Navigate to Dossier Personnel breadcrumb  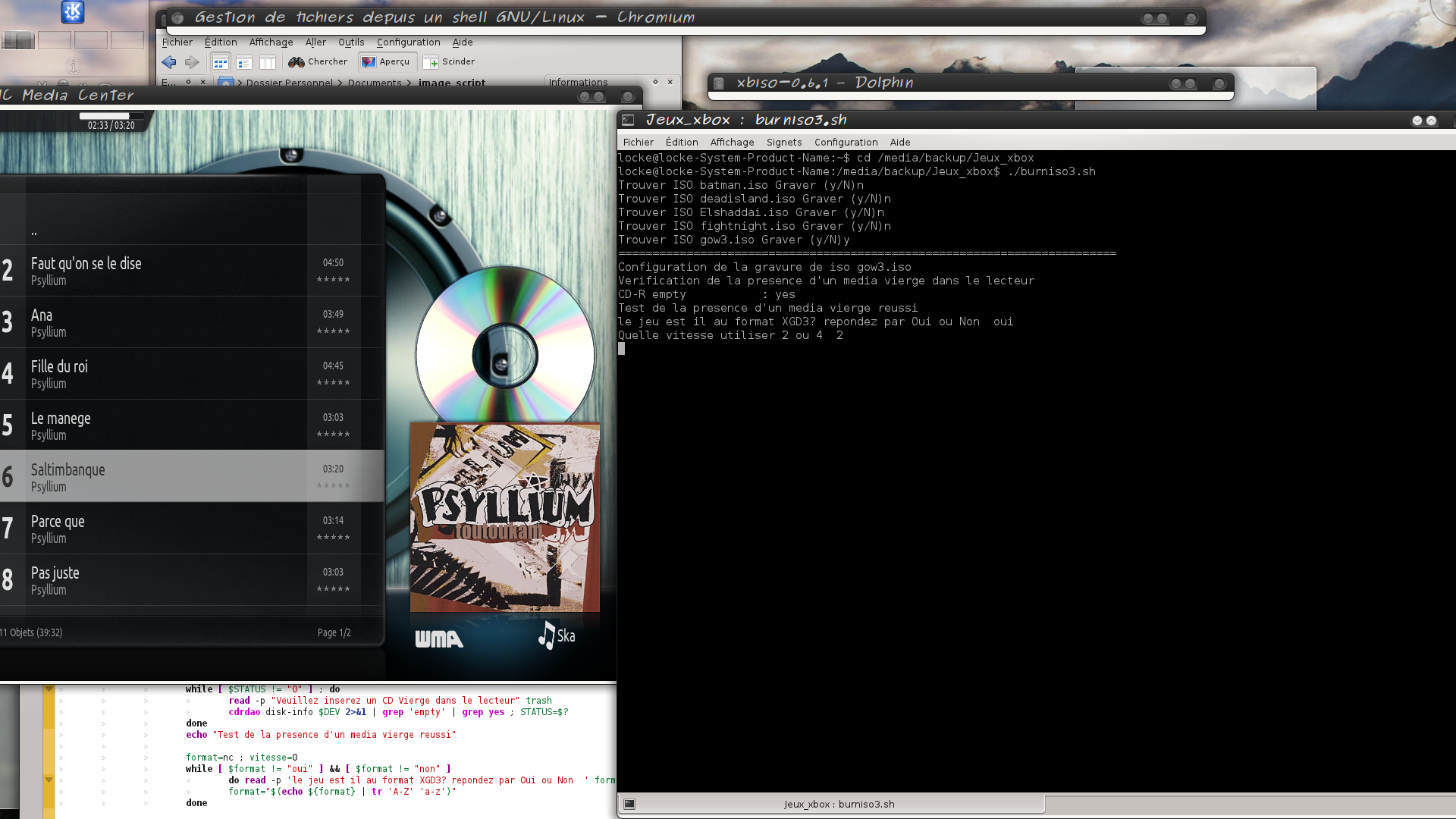point(289,83)
